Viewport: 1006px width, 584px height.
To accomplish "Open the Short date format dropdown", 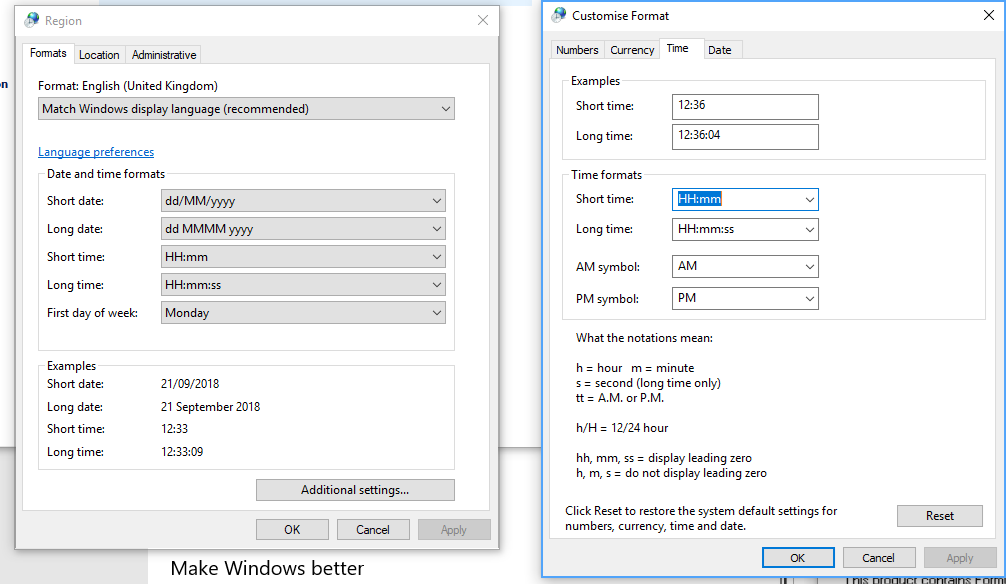I will pyautogui.click(x=436, y=200).
